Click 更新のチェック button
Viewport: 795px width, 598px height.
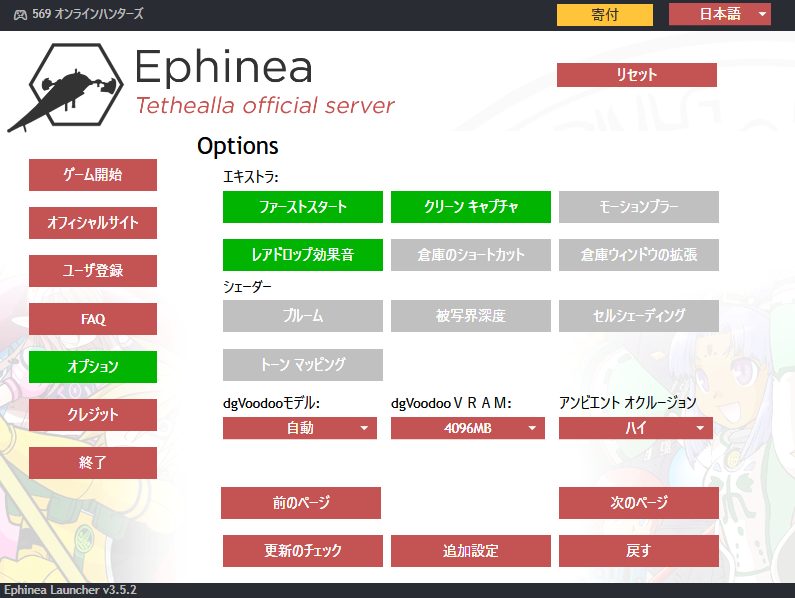(x=303, y=551)
